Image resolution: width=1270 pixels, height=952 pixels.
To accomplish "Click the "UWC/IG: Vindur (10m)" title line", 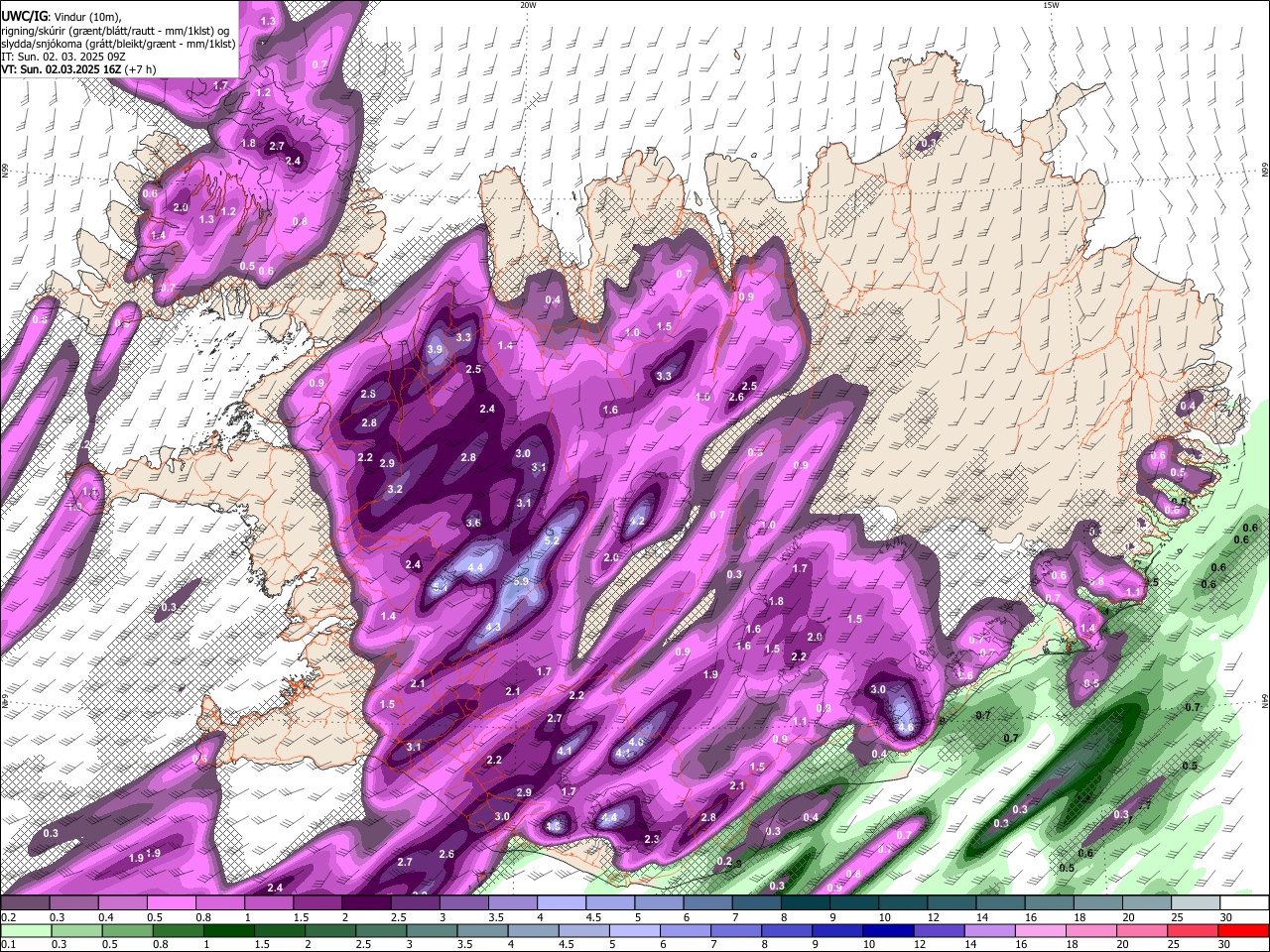I will [x=61, y=16].
